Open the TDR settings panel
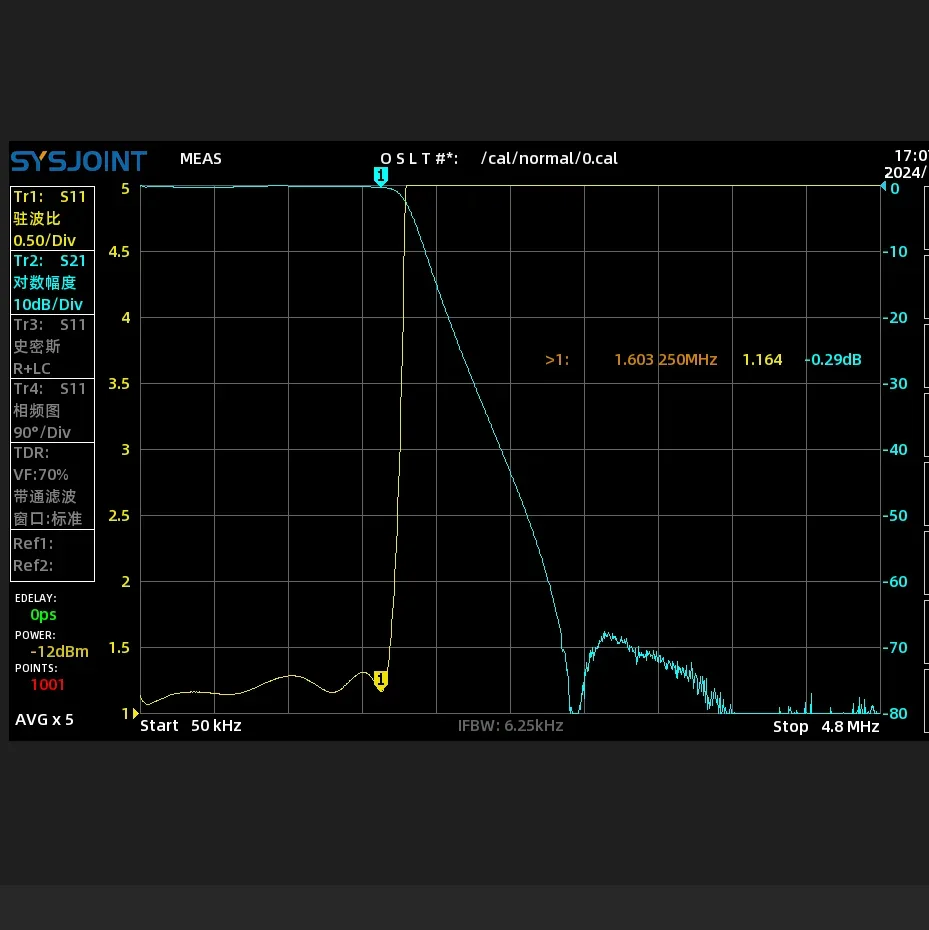929x930 pixels. 52,486
